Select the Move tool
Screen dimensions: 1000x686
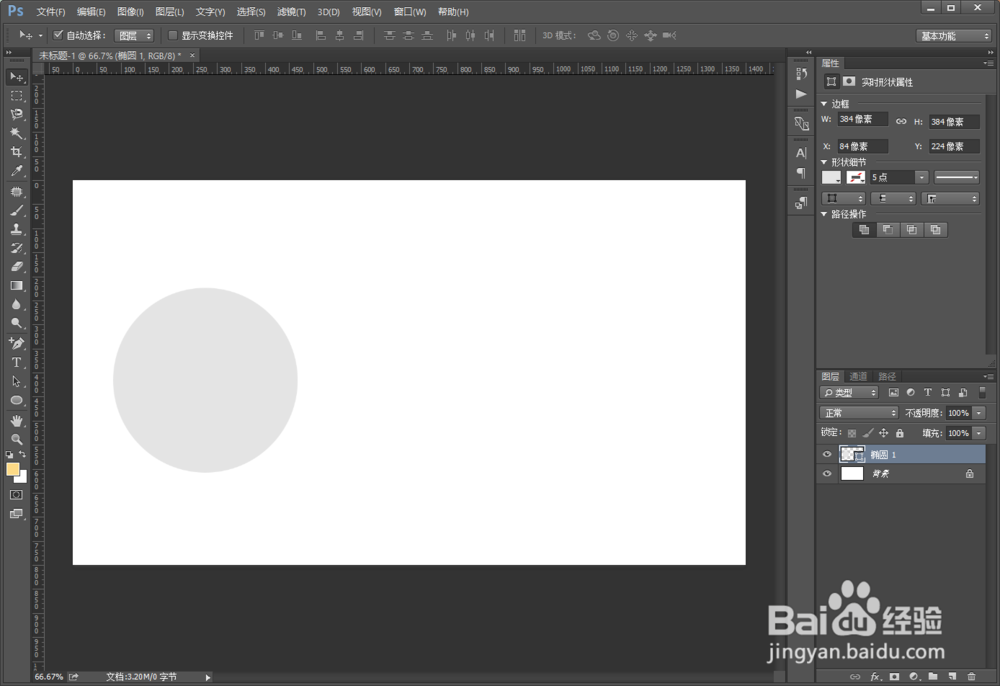point(17,77)
